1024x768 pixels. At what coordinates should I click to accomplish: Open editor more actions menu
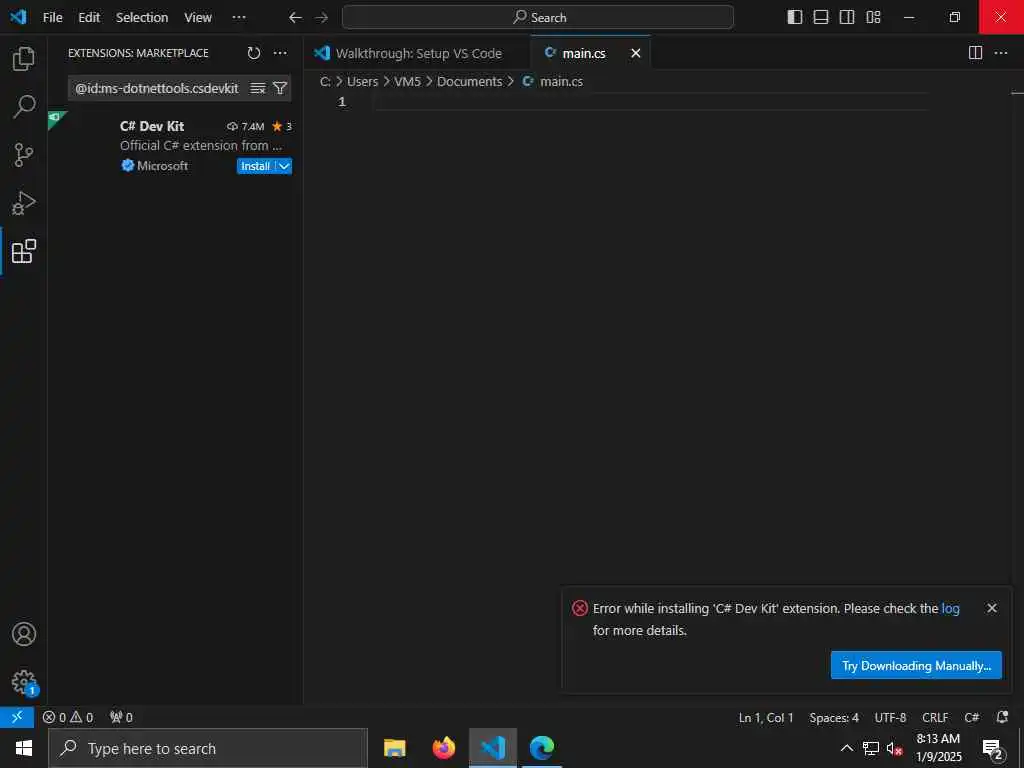pyautogui.click(x=1001, y=54)
